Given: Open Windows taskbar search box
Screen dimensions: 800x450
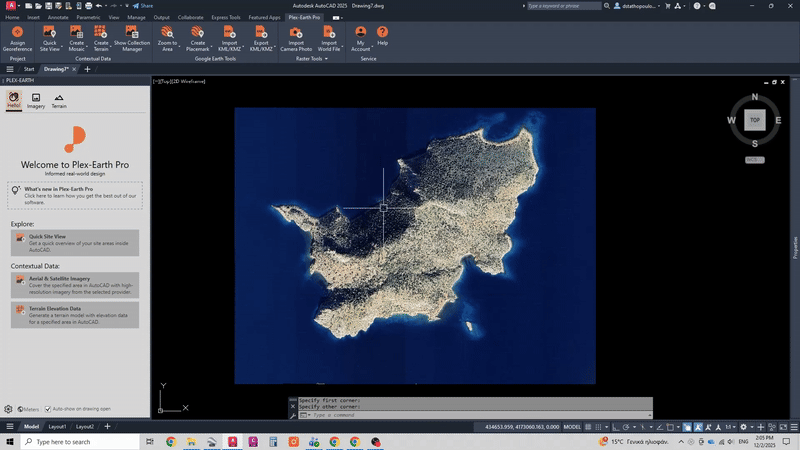Looking at the screenshot, I should click(x=80, y=442).
